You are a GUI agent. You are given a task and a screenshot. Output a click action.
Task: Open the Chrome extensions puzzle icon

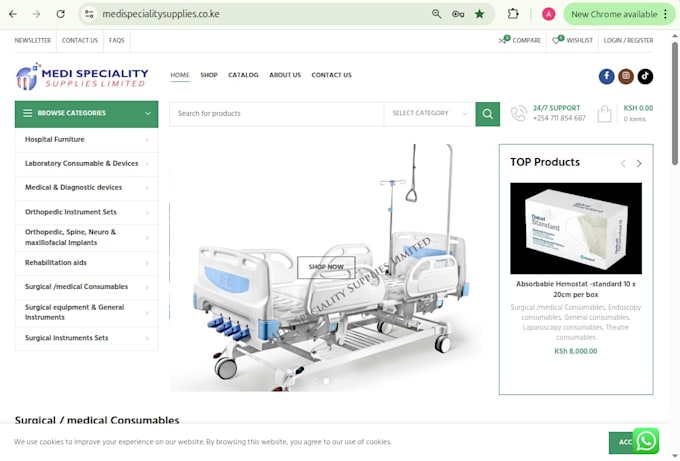(x=513, y=14)
